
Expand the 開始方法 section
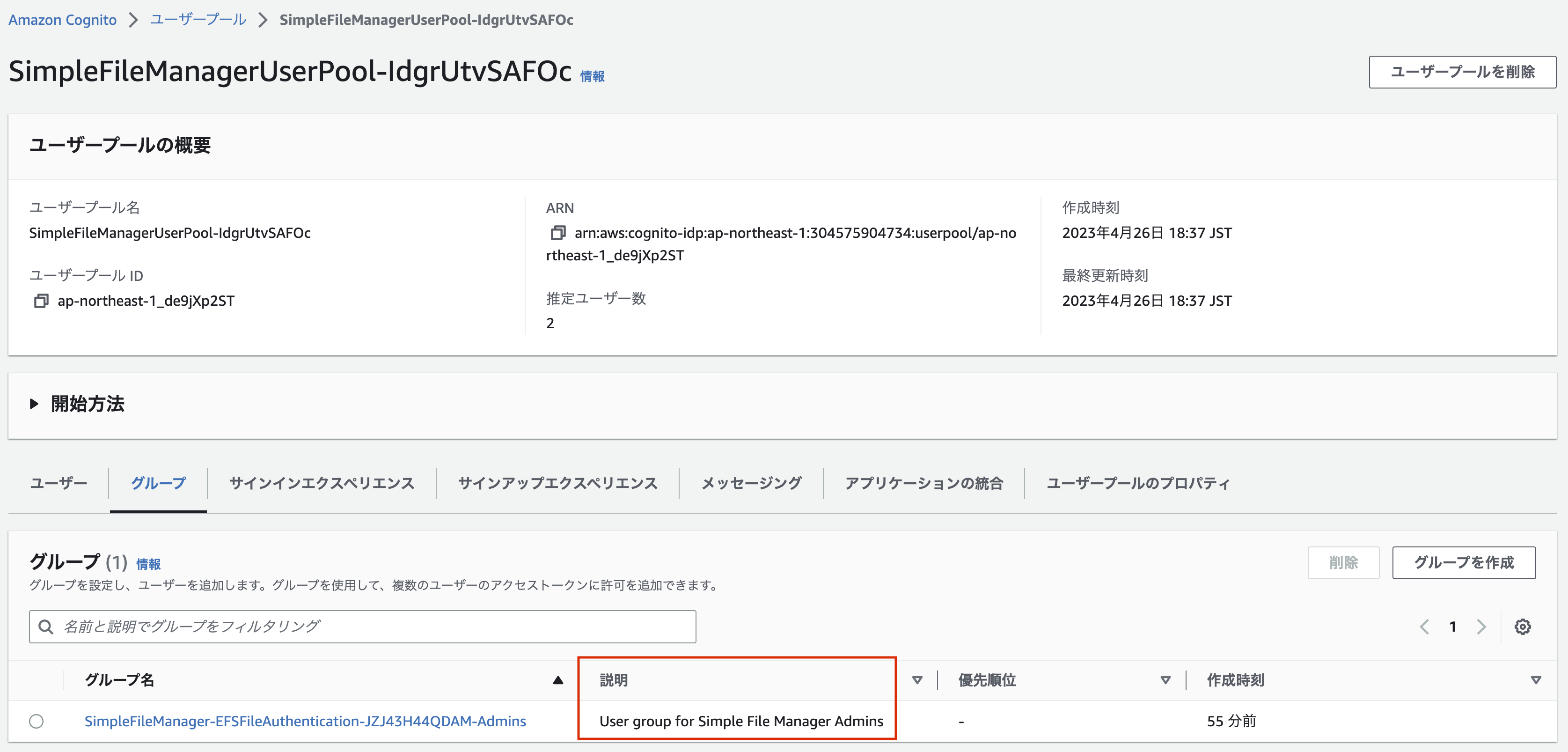pyautogui.click(x=34, y=404)
